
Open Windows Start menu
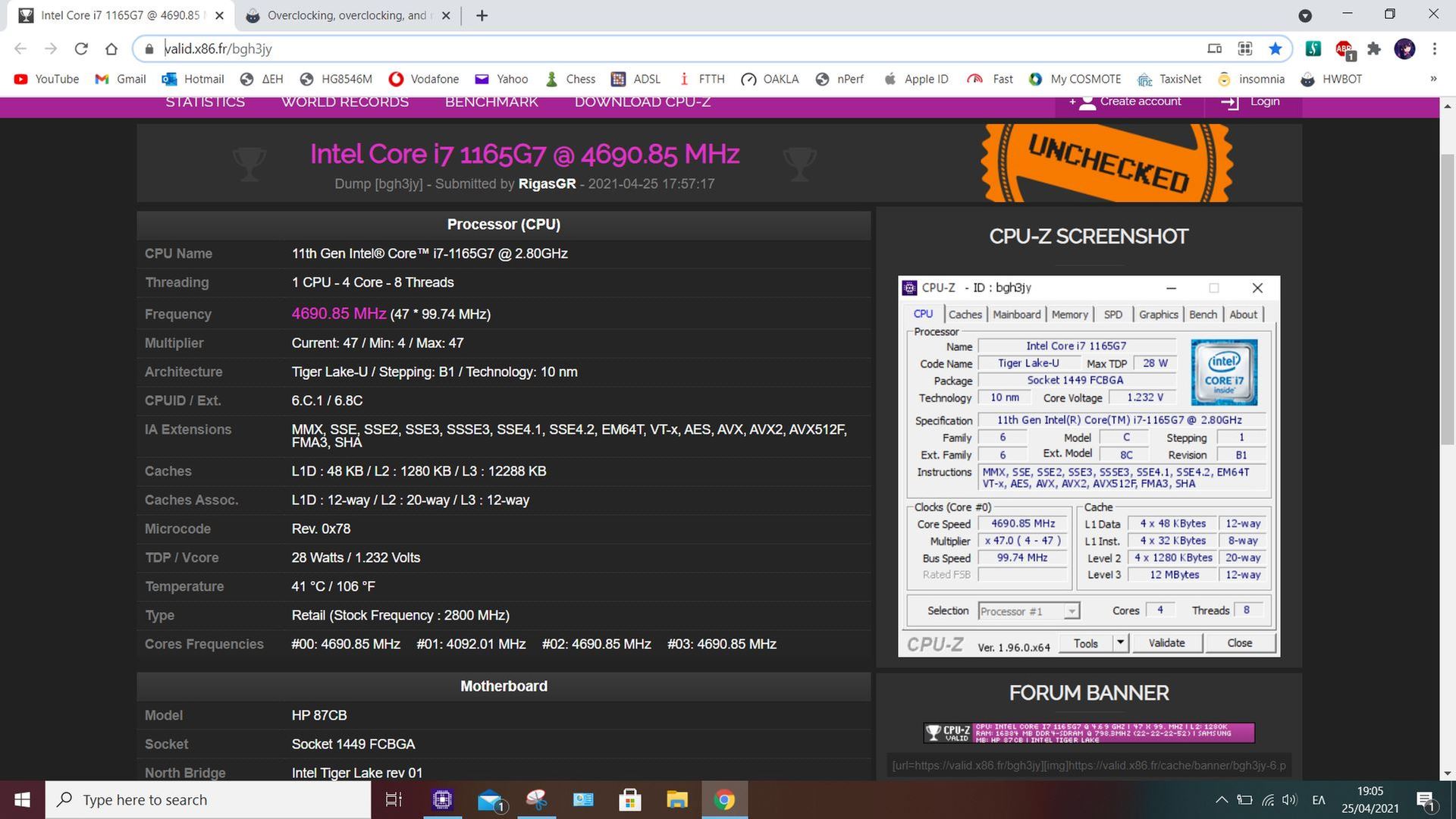[x=22, y=800]
